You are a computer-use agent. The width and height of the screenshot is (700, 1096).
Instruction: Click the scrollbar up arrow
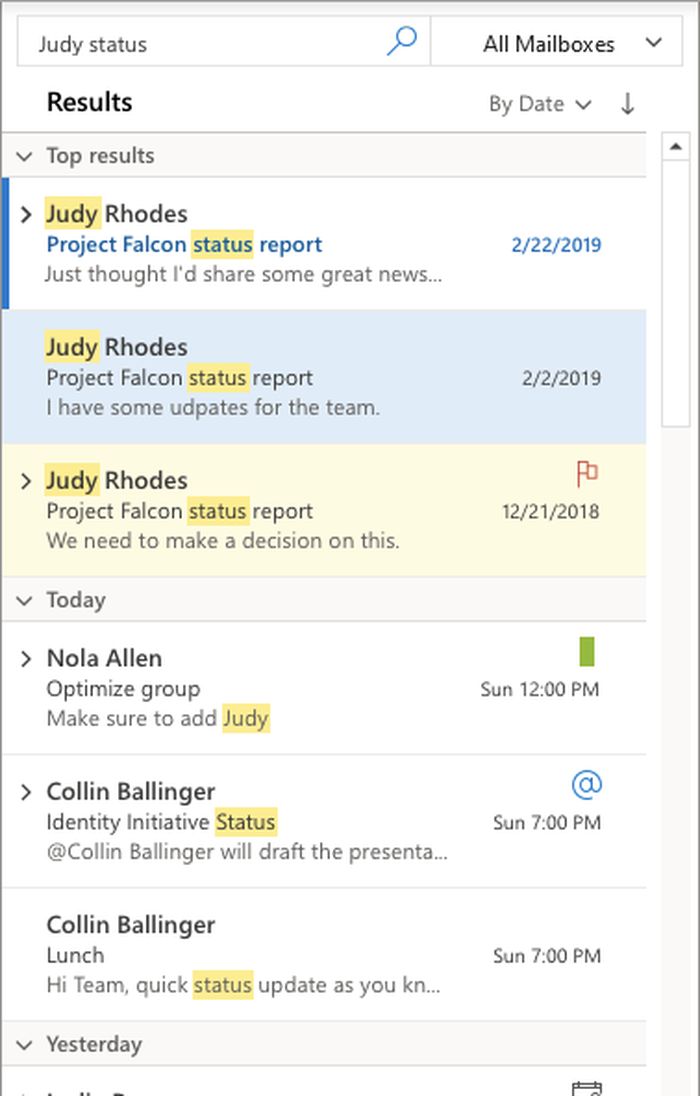point(676,147)
